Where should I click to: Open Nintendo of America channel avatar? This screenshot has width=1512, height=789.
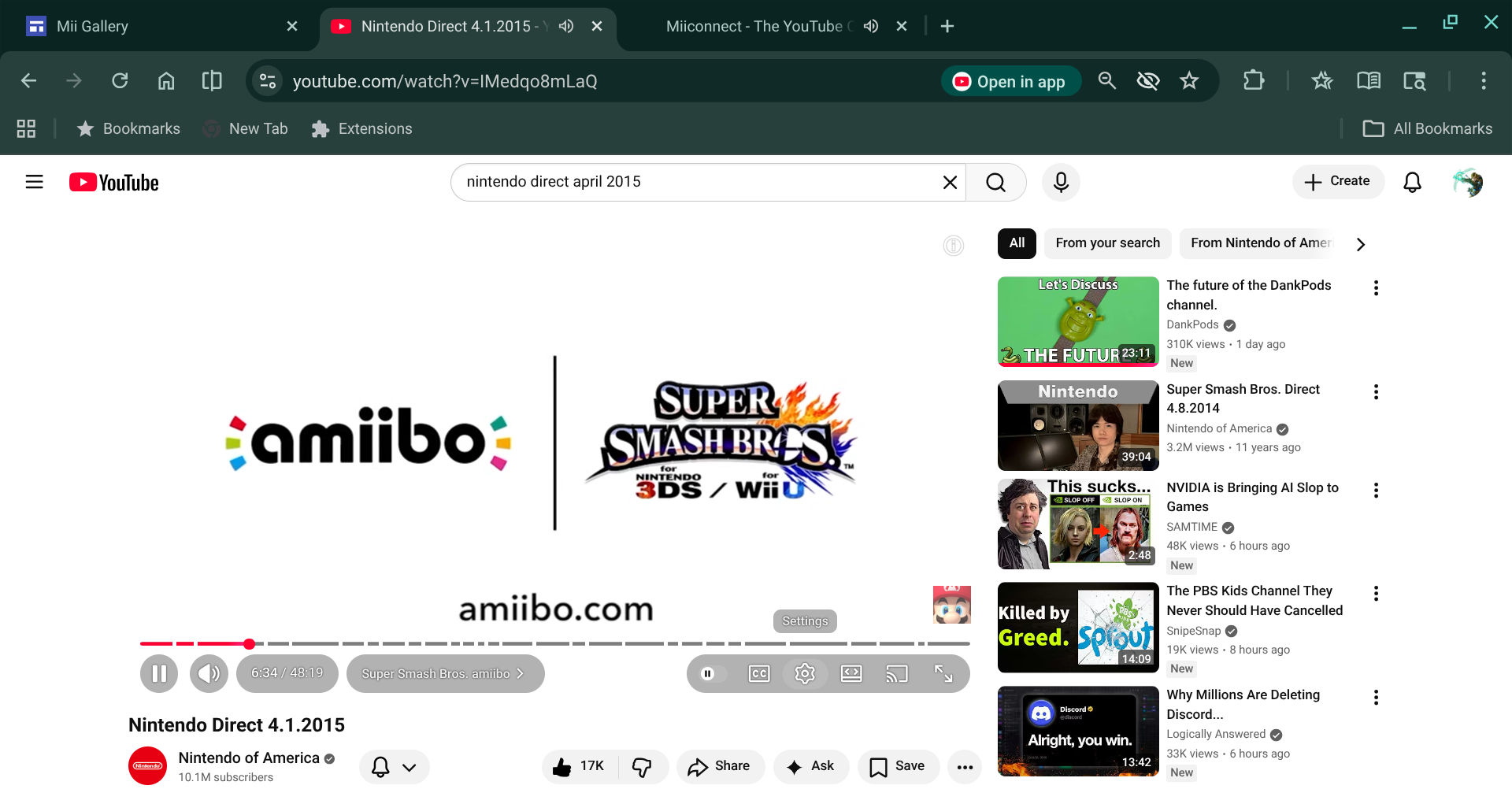tap(147, 766)
